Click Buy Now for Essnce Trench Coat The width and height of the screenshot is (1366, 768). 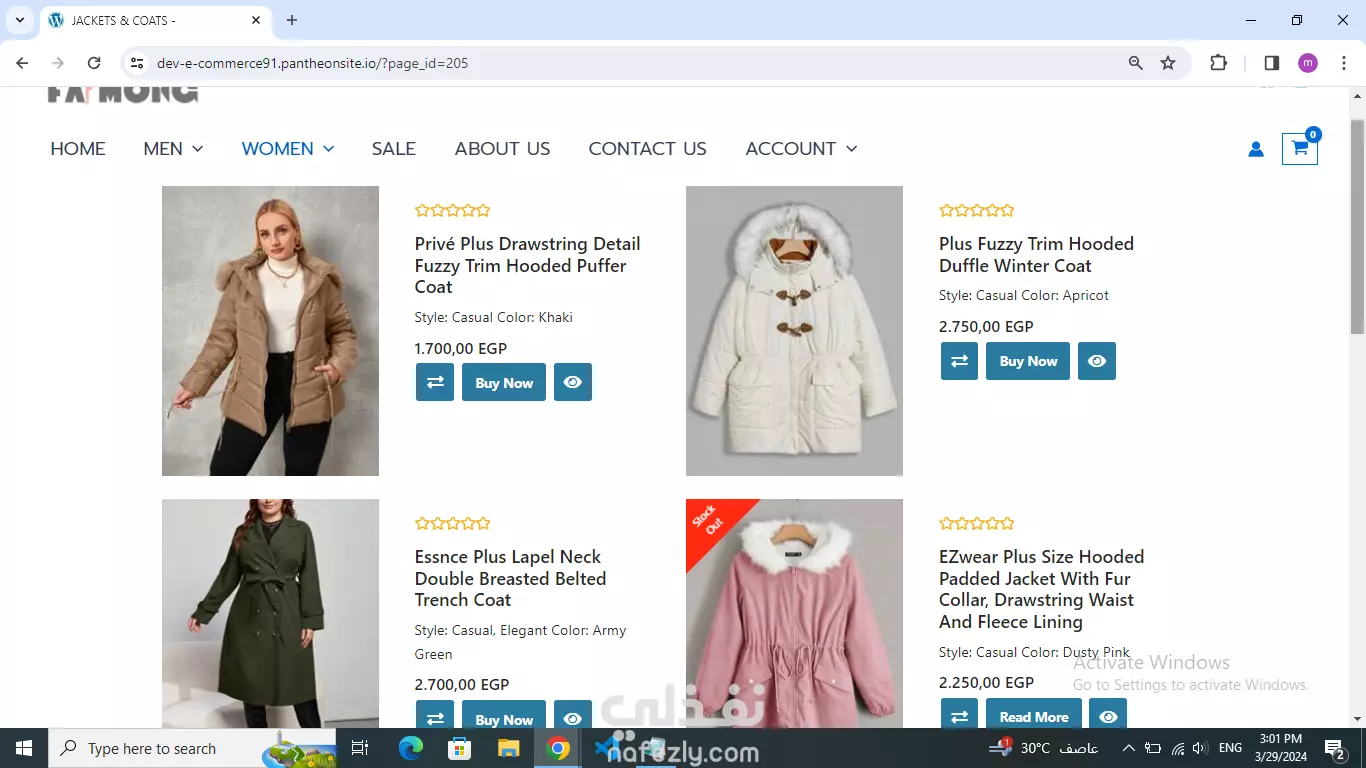coord(504,715)
